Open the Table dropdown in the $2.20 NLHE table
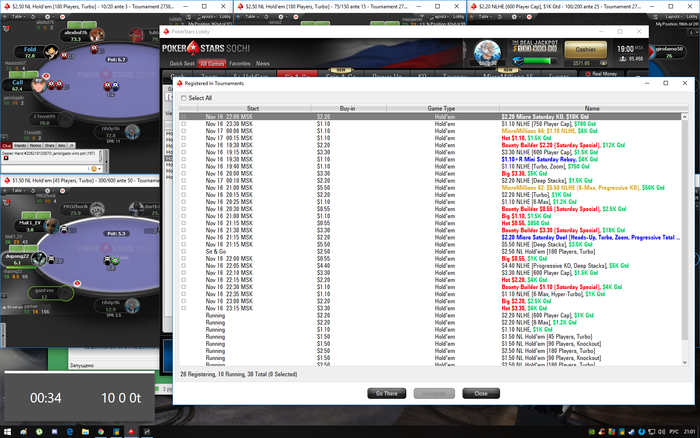700x438 pixels. point(485,17)
